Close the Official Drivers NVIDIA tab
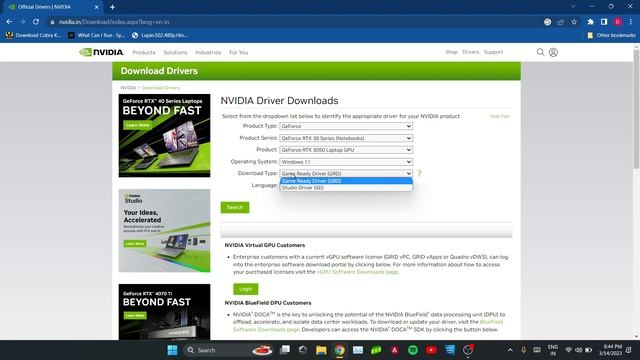This screenshot has height=360, width=640. point(96,7)
